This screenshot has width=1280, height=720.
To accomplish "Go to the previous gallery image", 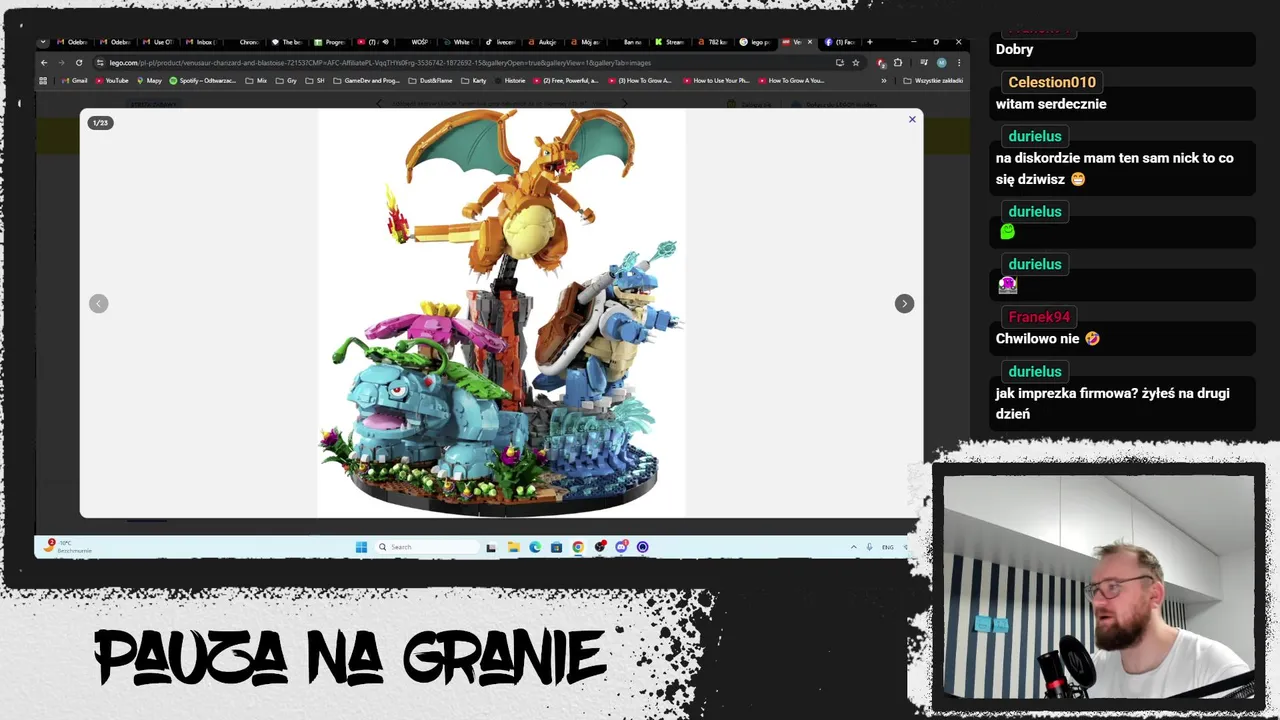I will click(x=98, y=303).
